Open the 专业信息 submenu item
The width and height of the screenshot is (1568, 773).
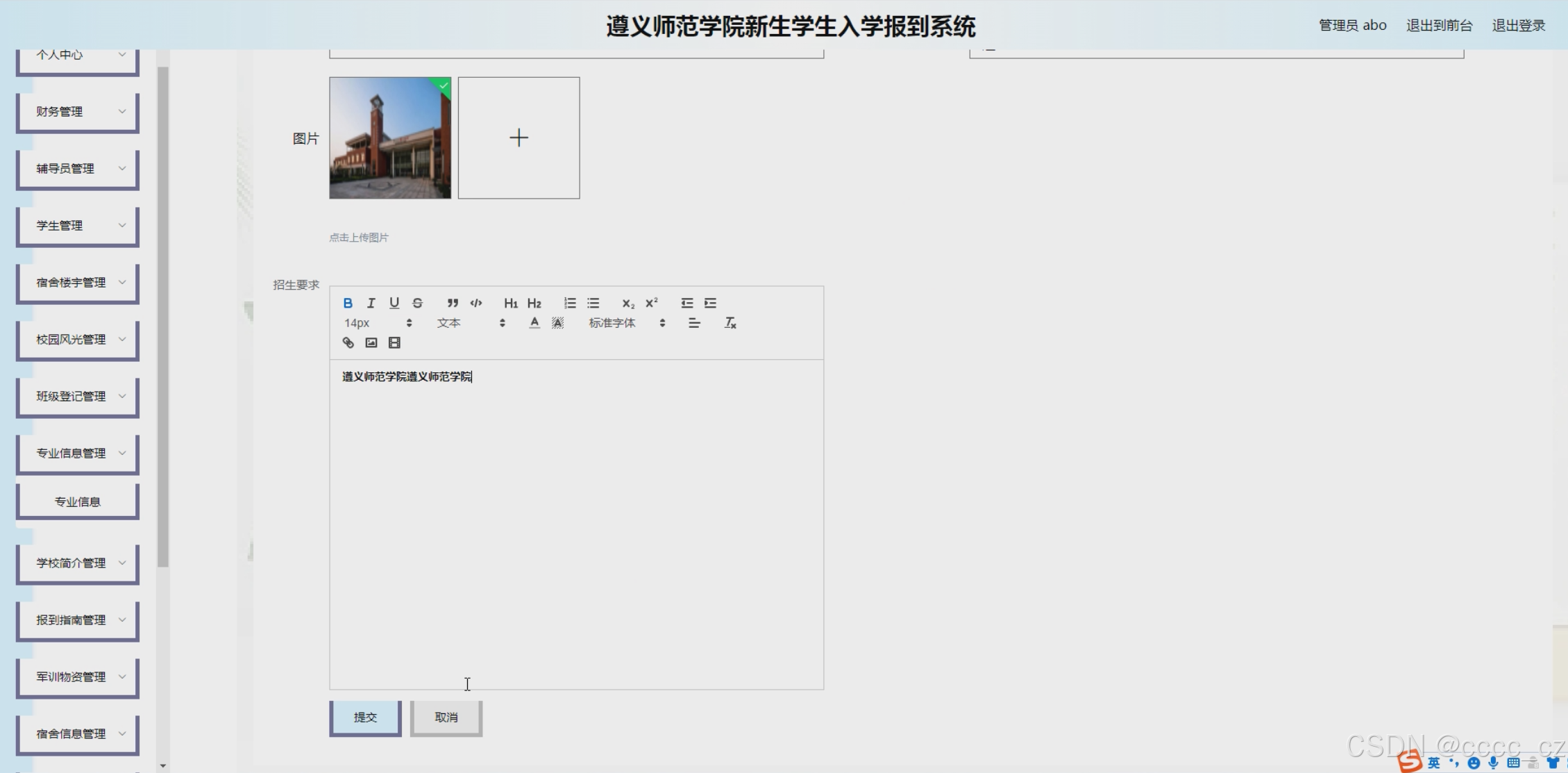pos(78,501)
